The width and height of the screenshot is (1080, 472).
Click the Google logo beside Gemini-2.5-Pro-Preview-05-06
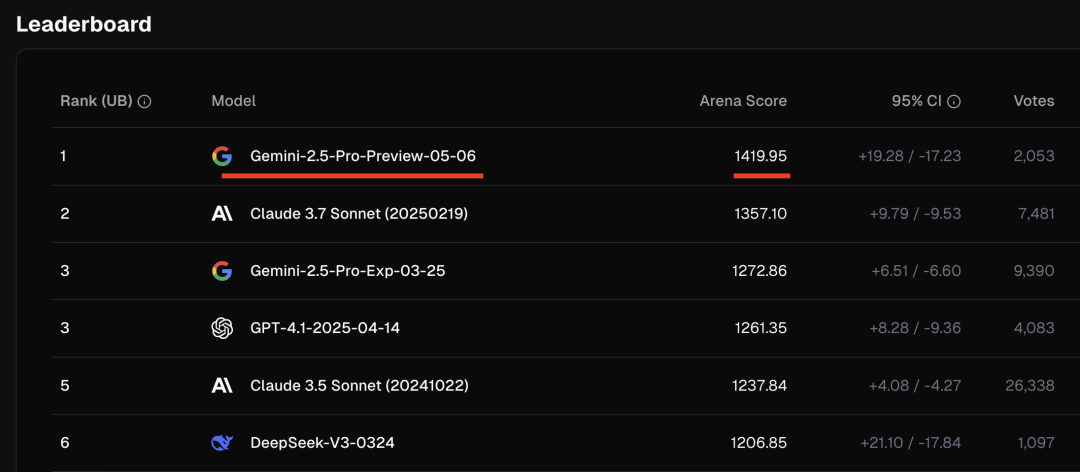(222, 156)
